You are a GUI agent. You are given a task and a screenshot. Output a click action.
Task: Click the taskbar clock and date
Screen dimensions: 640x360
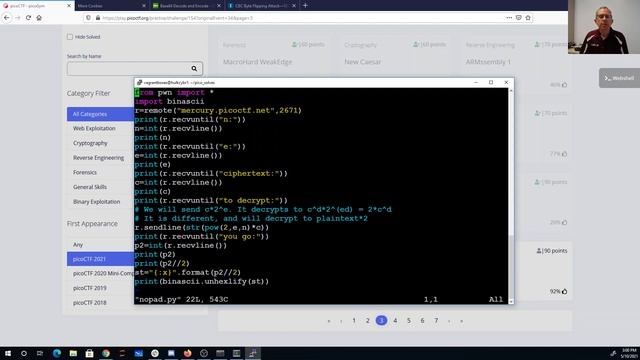coord(629,353)
